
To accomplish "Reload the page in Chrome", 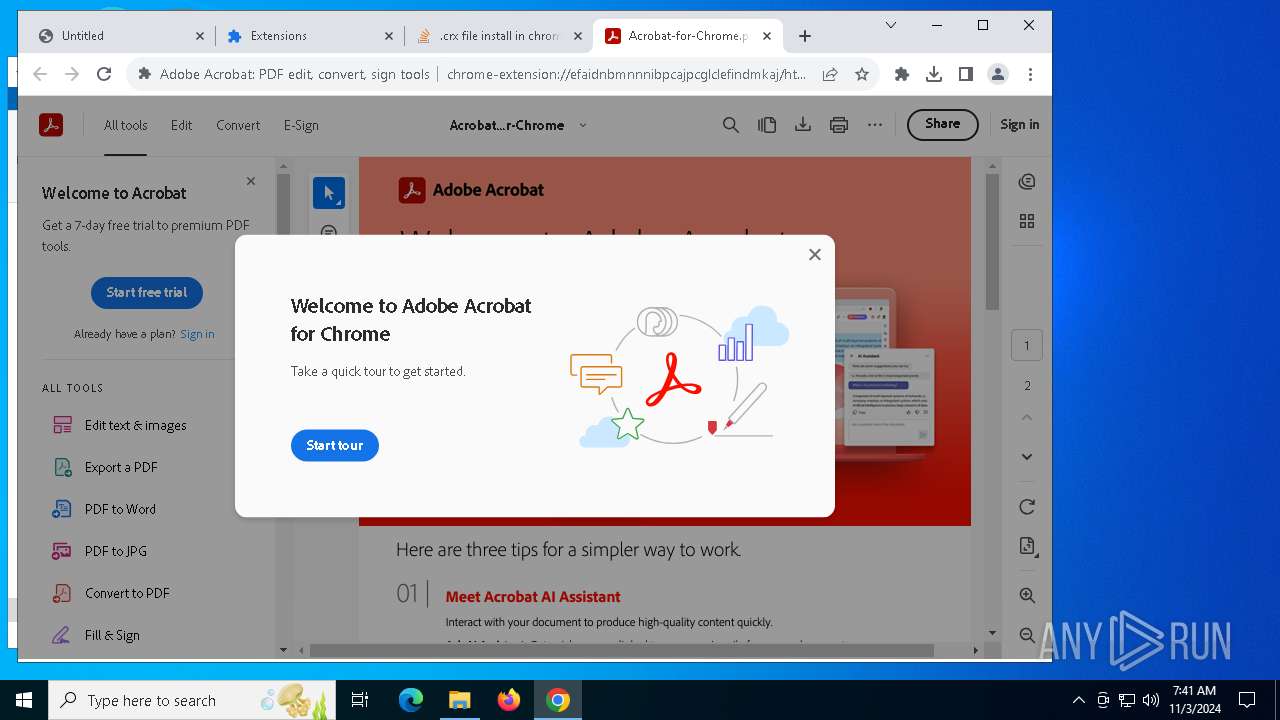I will (104, 74).
